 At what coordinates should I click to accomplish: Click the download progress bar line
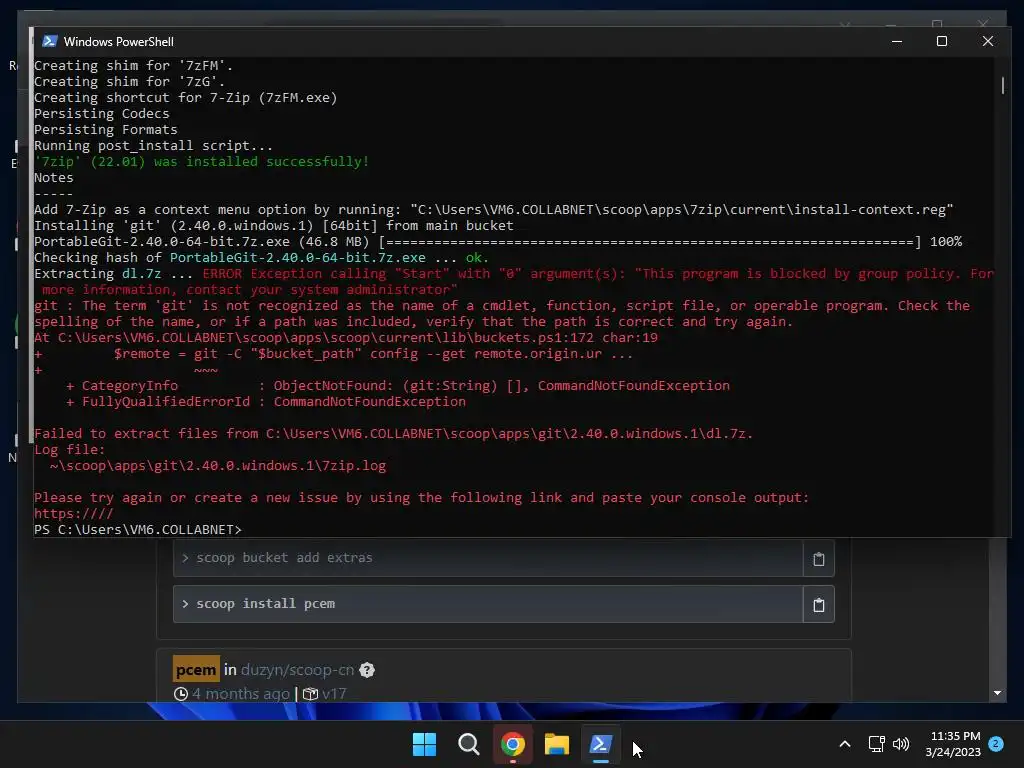[x=498, y=242]
